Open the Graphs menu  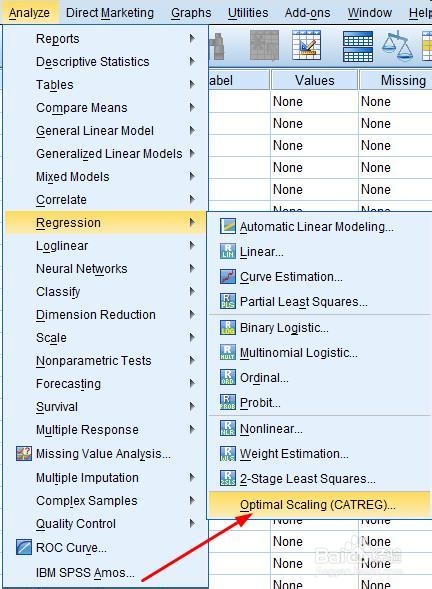[x=191, y=13]
